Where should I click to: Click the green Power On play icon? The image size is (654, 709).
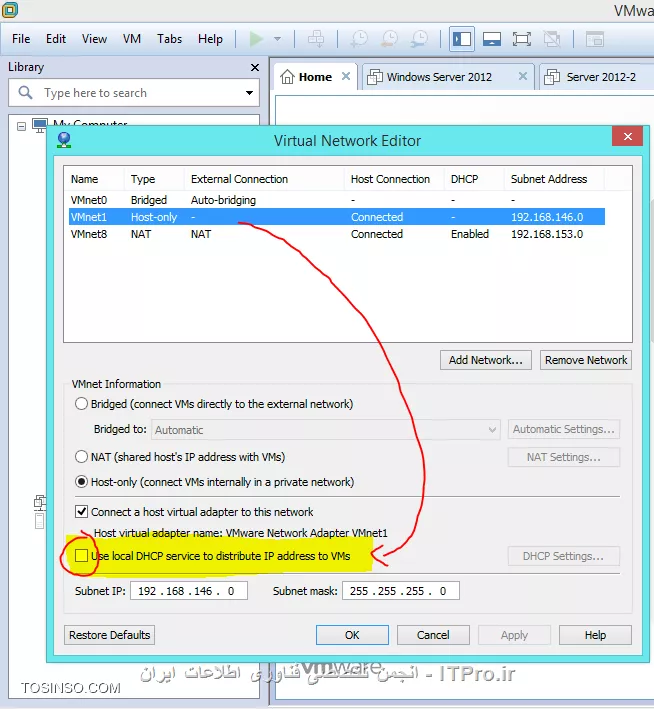coord(256,39)
